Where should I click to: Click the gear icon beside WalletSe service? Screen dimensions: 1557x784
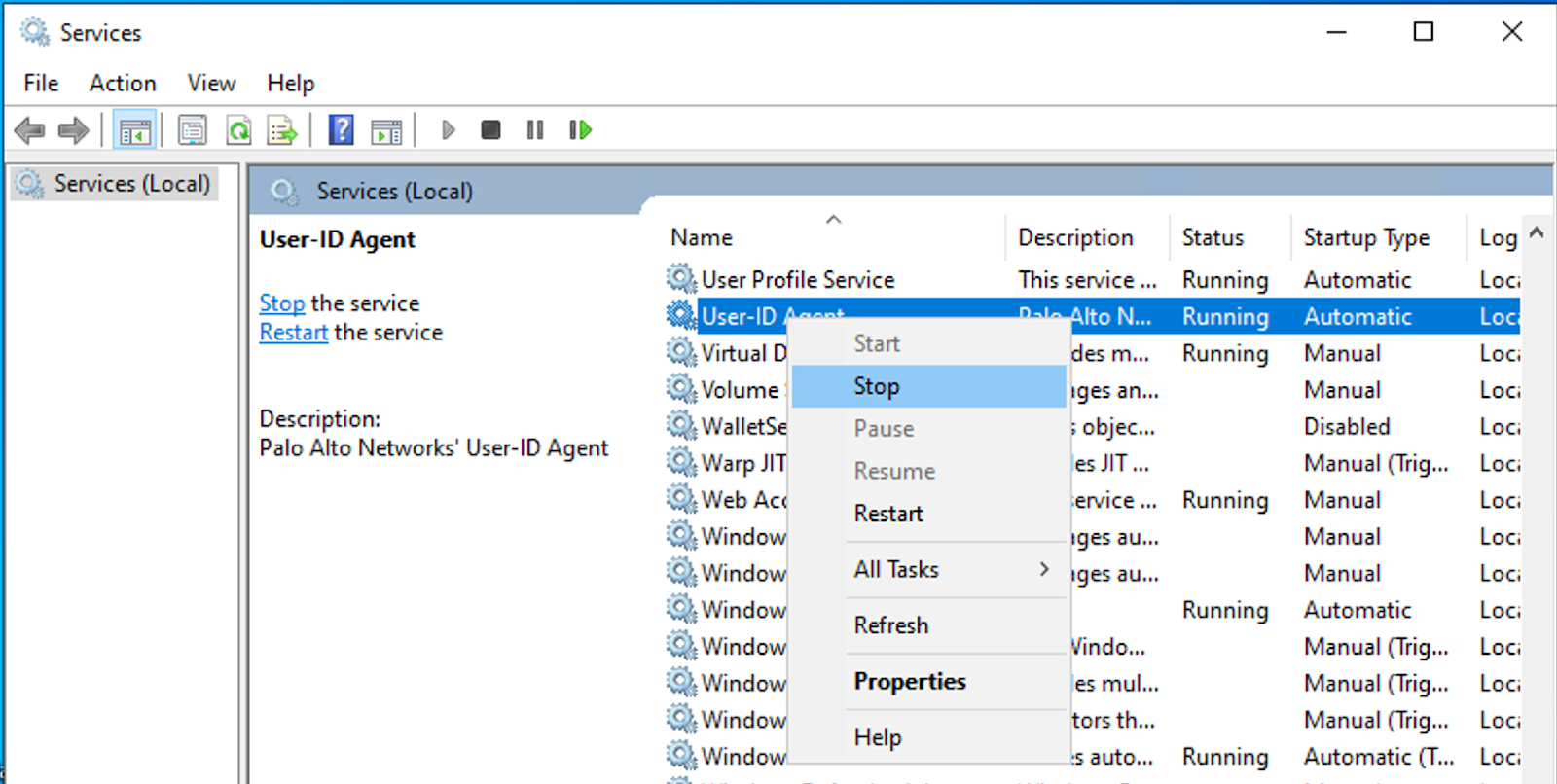pos(681,426)
